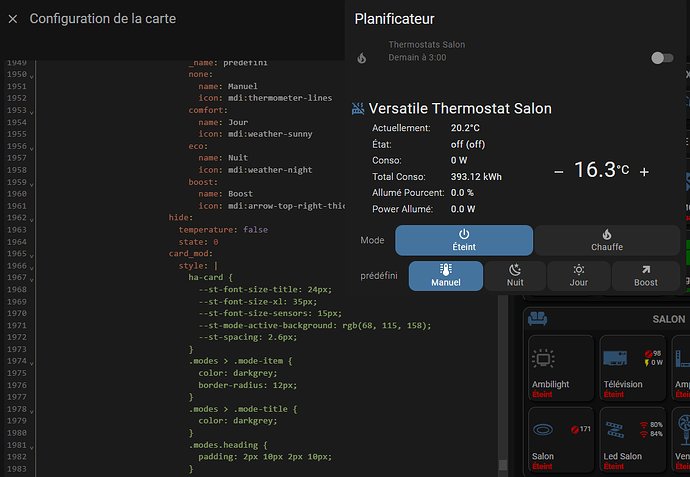
Task: Click the Power Allumé 0.0 W value
Action: [x=463, y=209]
